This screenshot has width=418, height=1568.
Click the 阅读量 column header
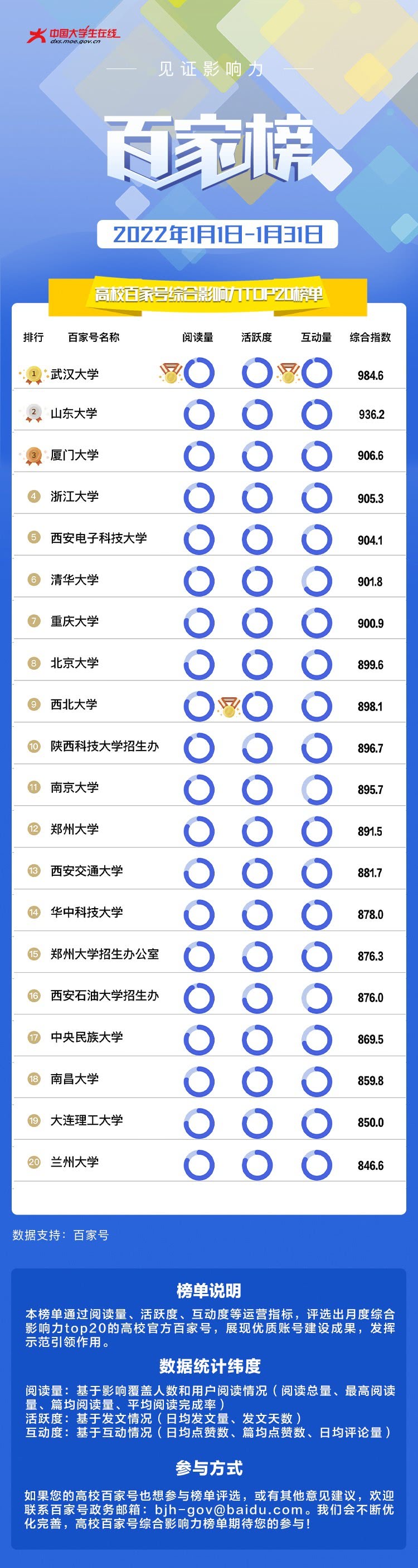coord(198,337)
